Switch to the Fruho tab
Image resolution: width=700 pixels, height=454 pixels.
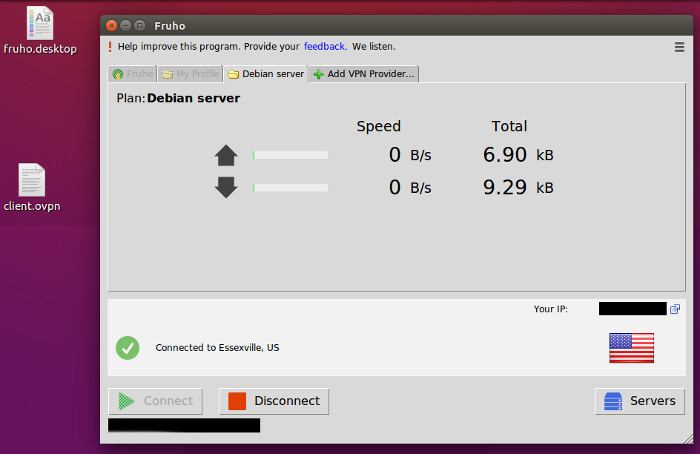133,74
